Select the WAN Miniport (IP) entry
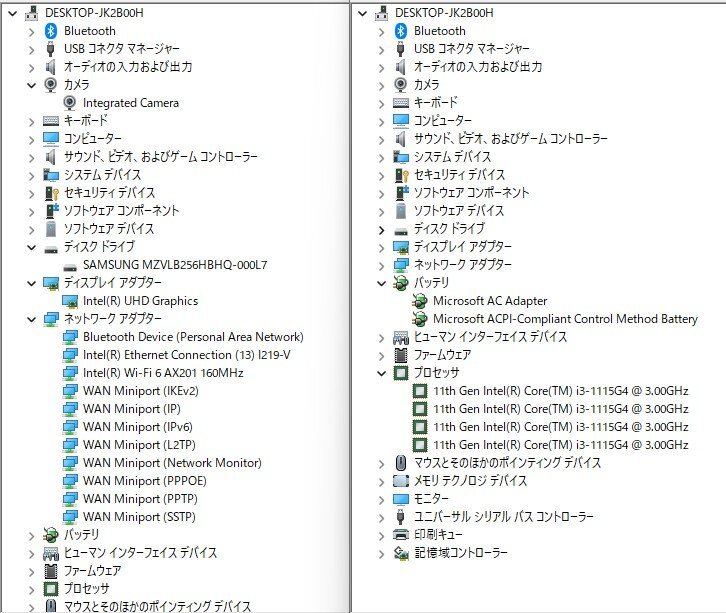The width and height of the screenshot is (726, 613). tap(131, 409)
